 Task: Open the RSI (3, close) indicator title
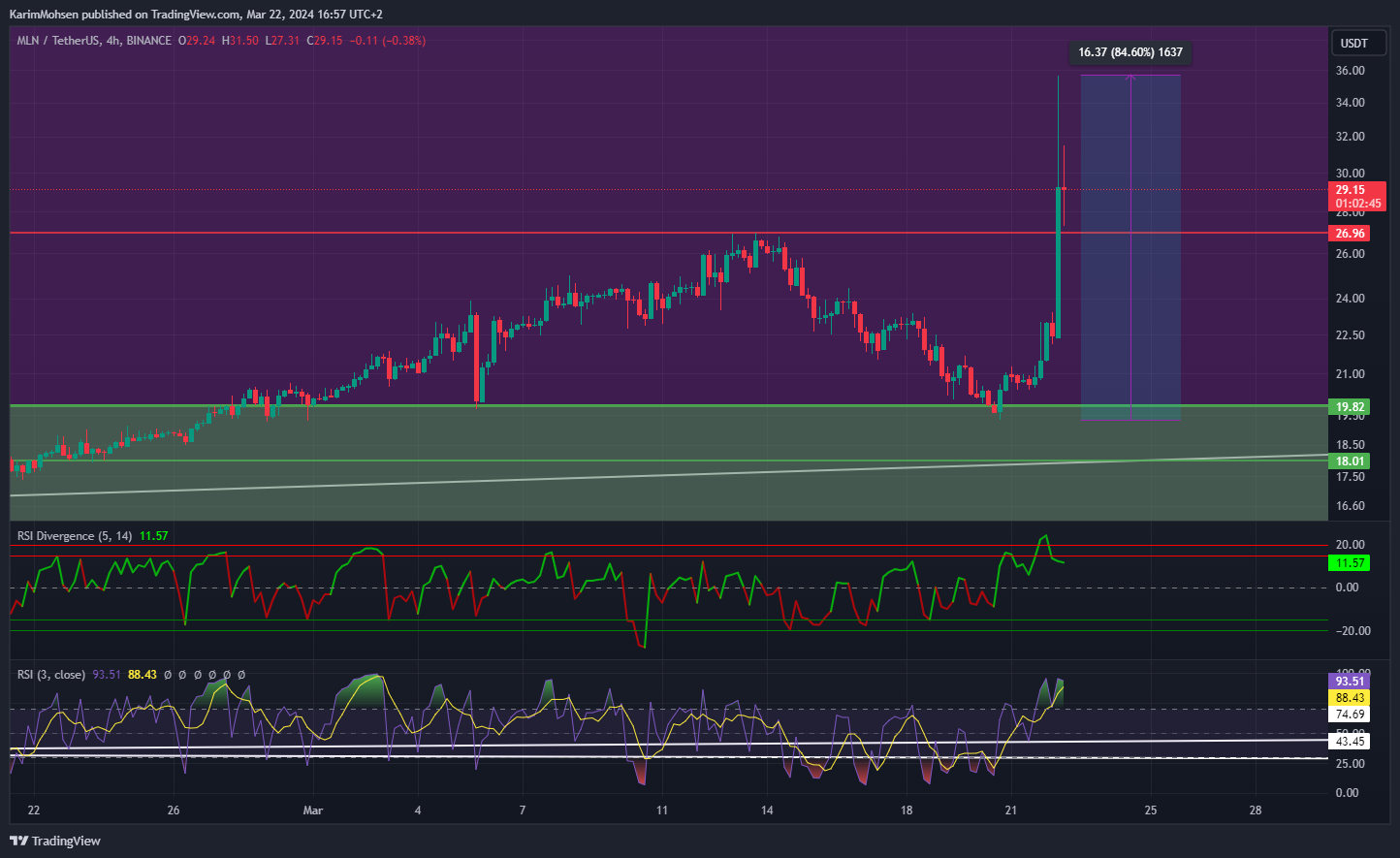51,675
